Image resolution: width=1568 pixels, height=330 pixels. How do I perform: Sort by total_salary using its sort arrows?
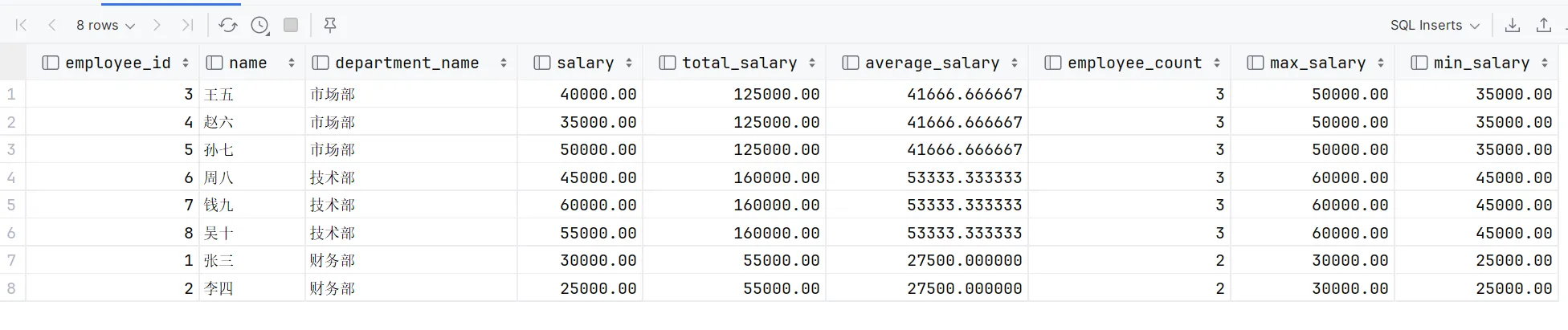(812, 63)
